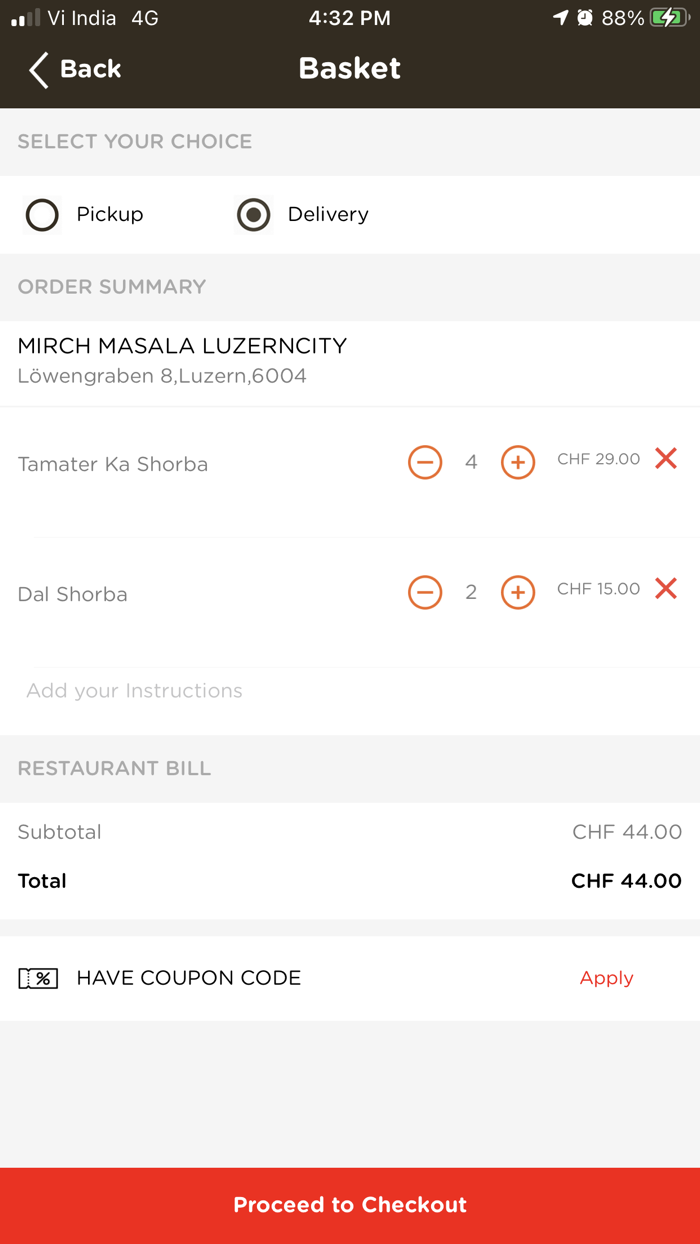This screenshot has height=1244, width=700.
Task: Remove Tamater Ka Shorba using red X icon
Action: point(666,459)
